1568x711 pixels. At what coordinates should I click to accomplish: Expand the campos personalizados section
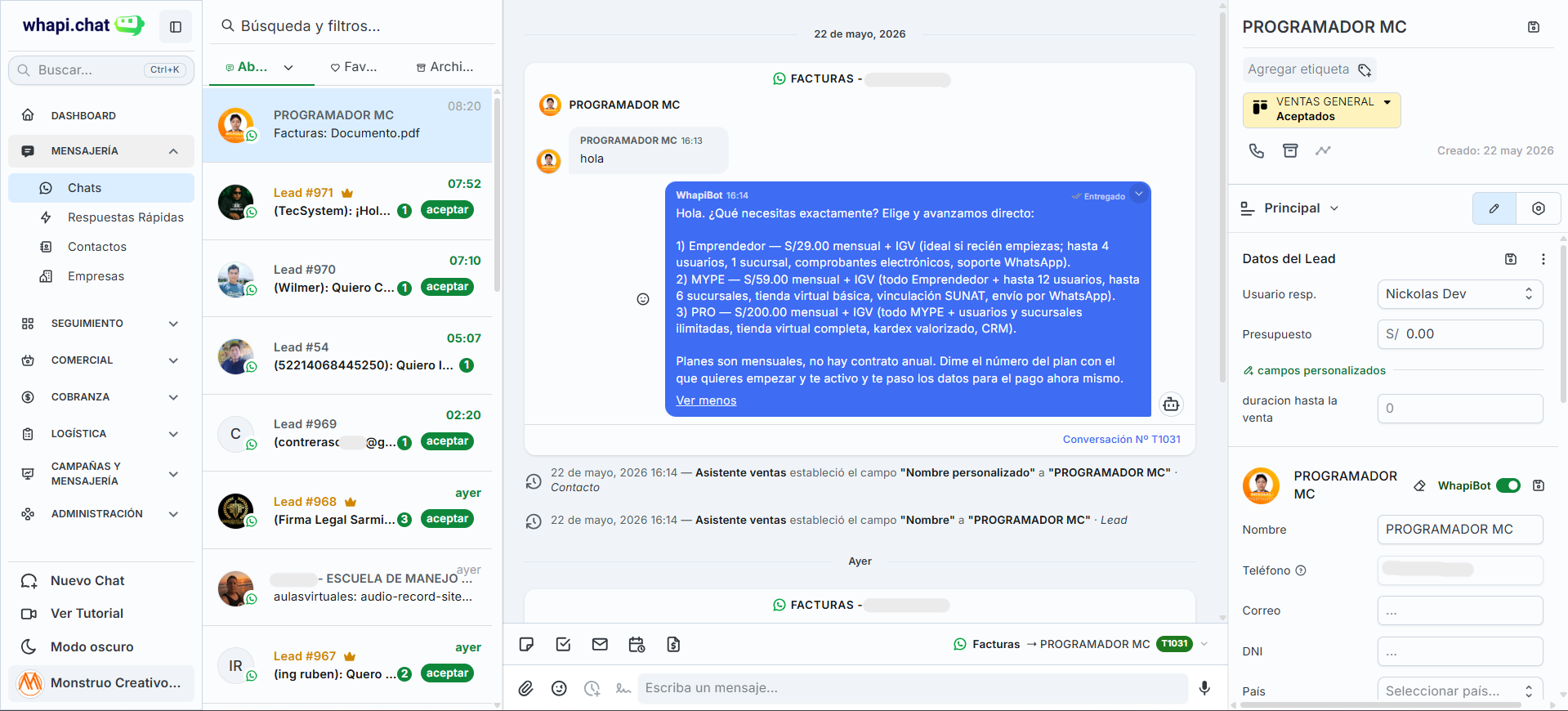click(x=1314, y=371)
